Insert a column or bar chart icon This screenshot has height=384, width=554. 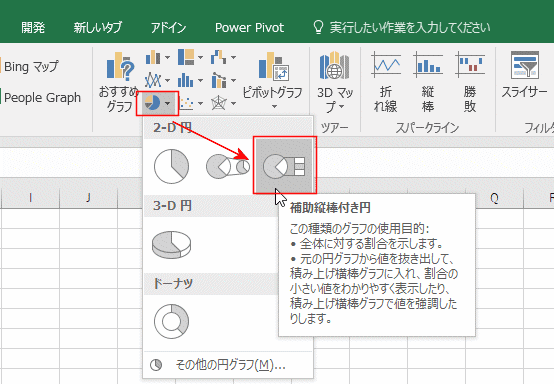point(153,57)
